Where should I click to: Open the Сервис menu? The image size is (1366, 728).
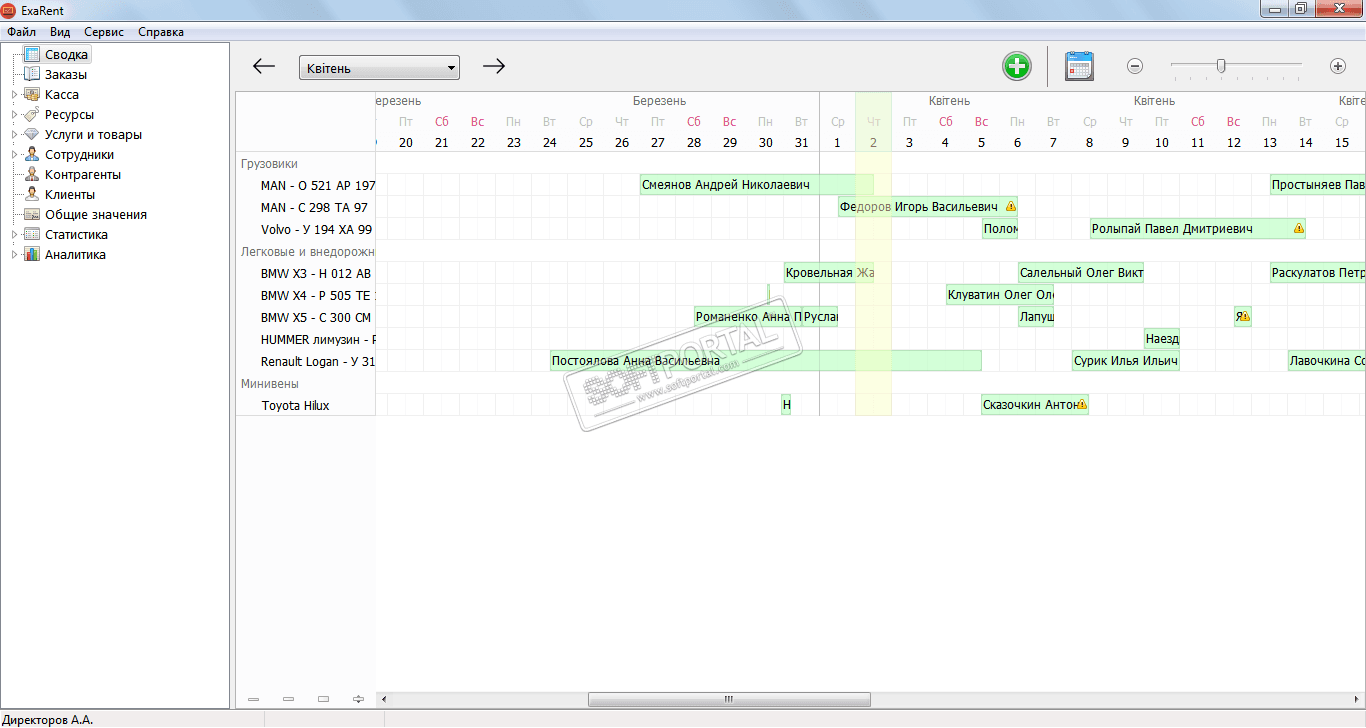click(x=104, y=32)
